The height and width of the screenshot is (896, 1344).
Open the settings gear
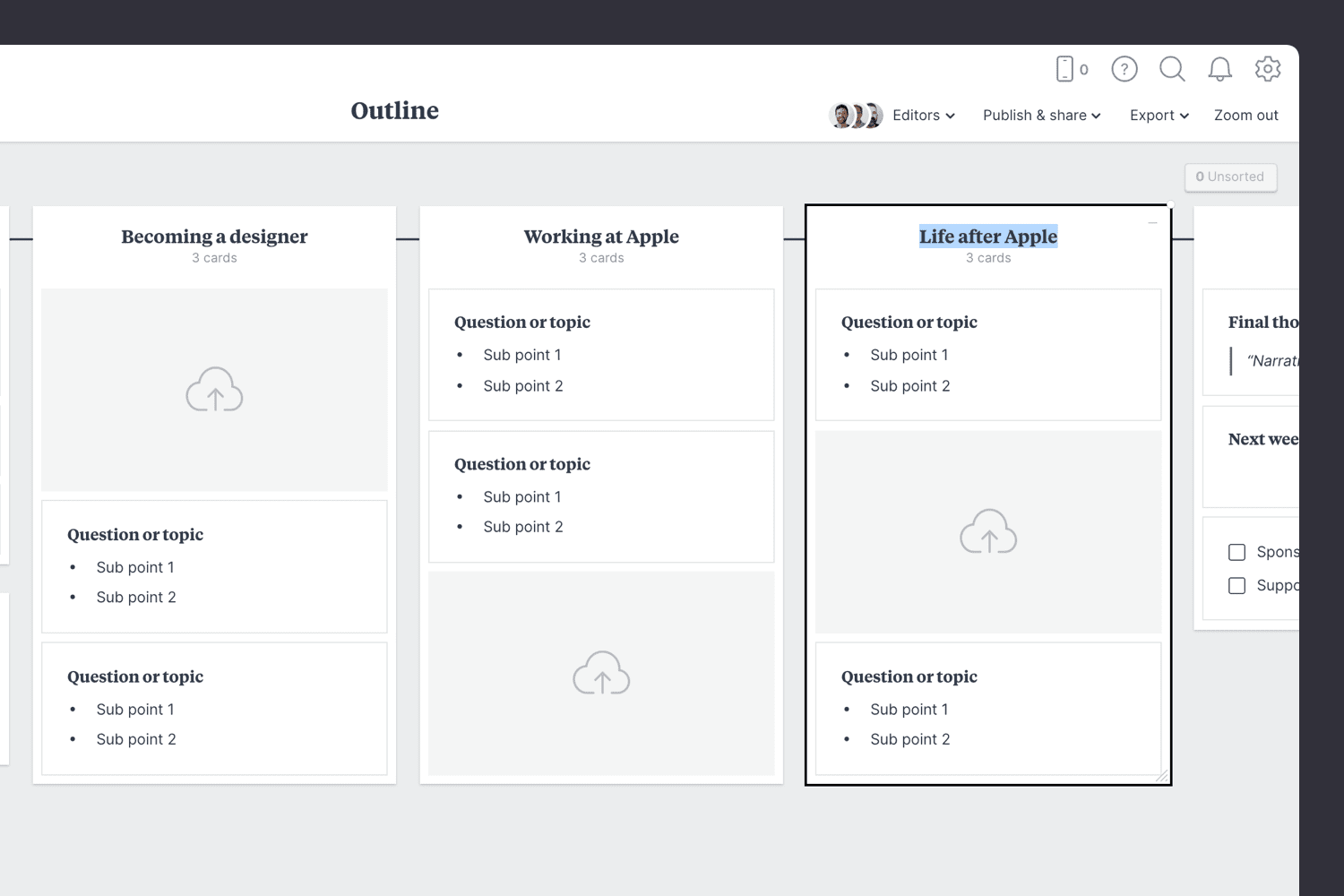tap(1268, 69)
